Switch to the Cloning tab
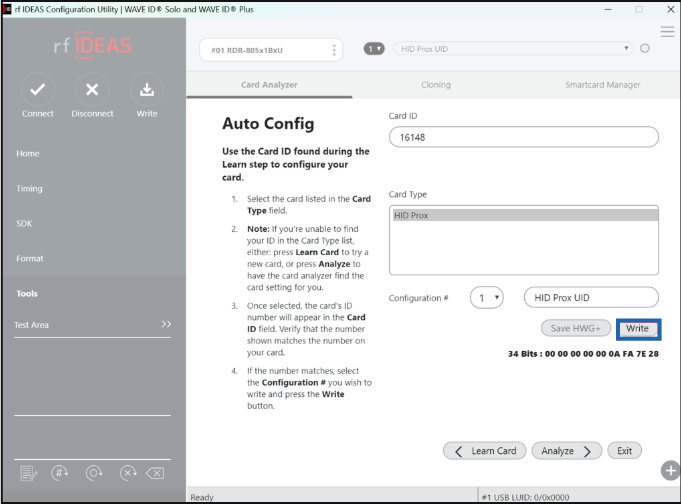 436,85
